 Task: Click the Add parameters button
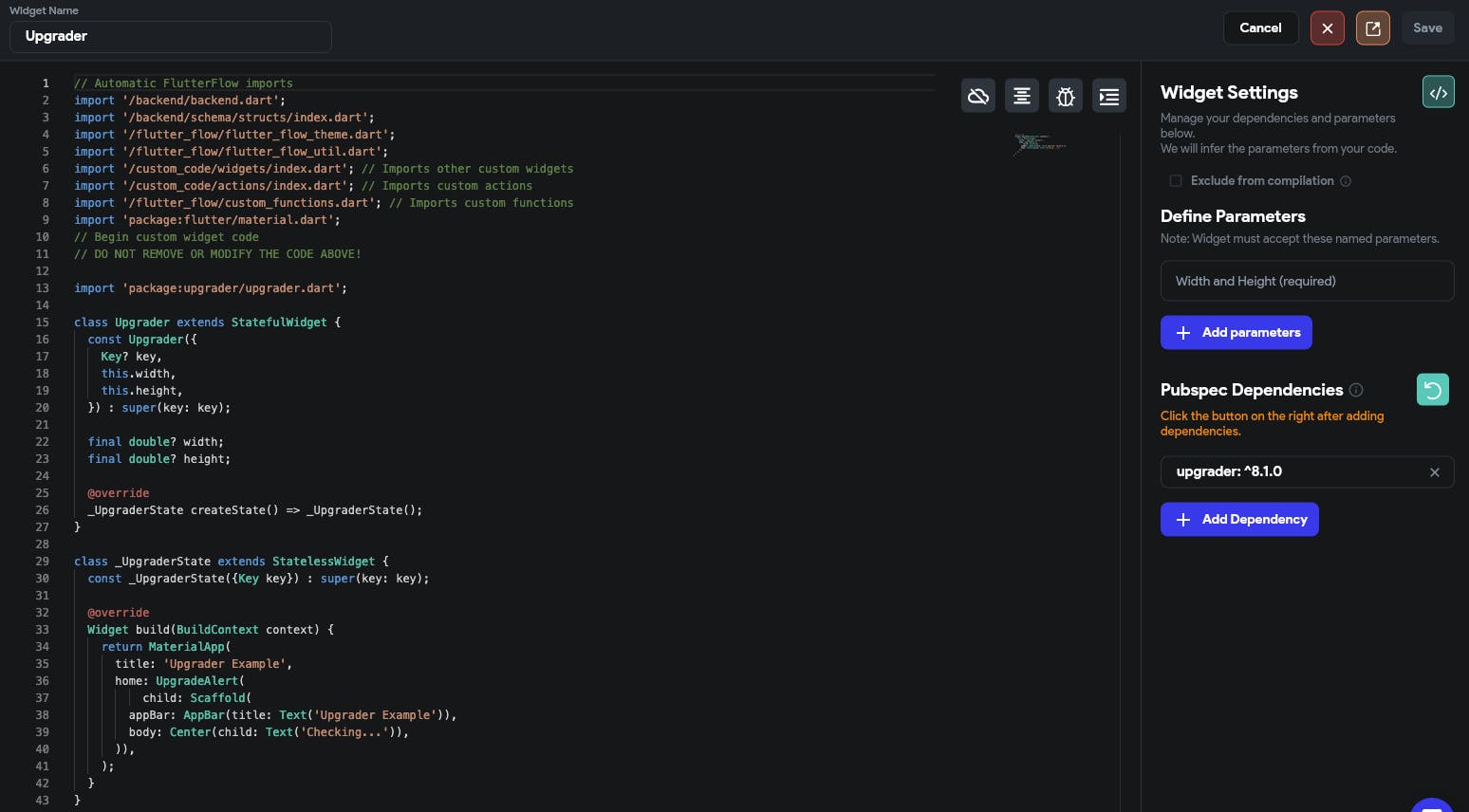(x=1236, y=333)
